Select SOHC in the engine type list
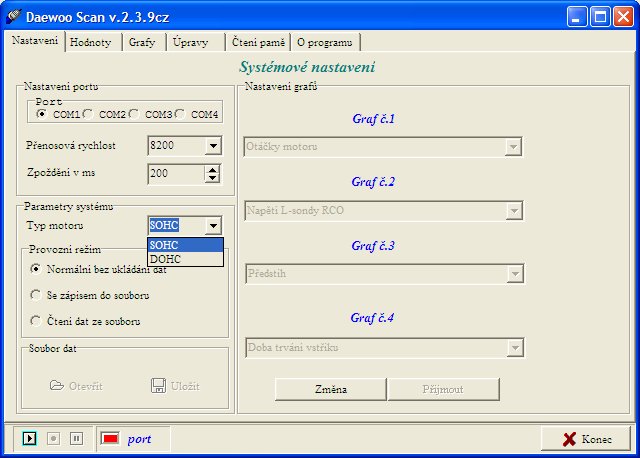The width and height of the screenshot is (640, 458). coord(185,245)
